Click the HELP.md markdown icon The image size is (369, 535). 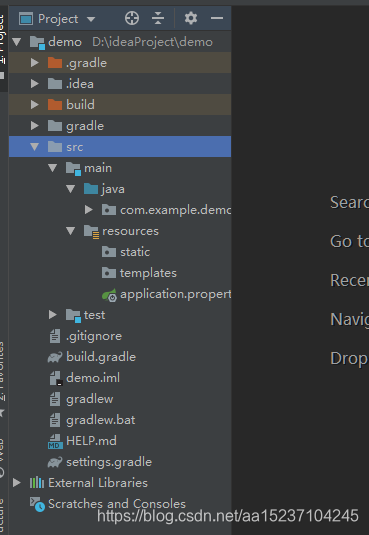pos(55,442)
